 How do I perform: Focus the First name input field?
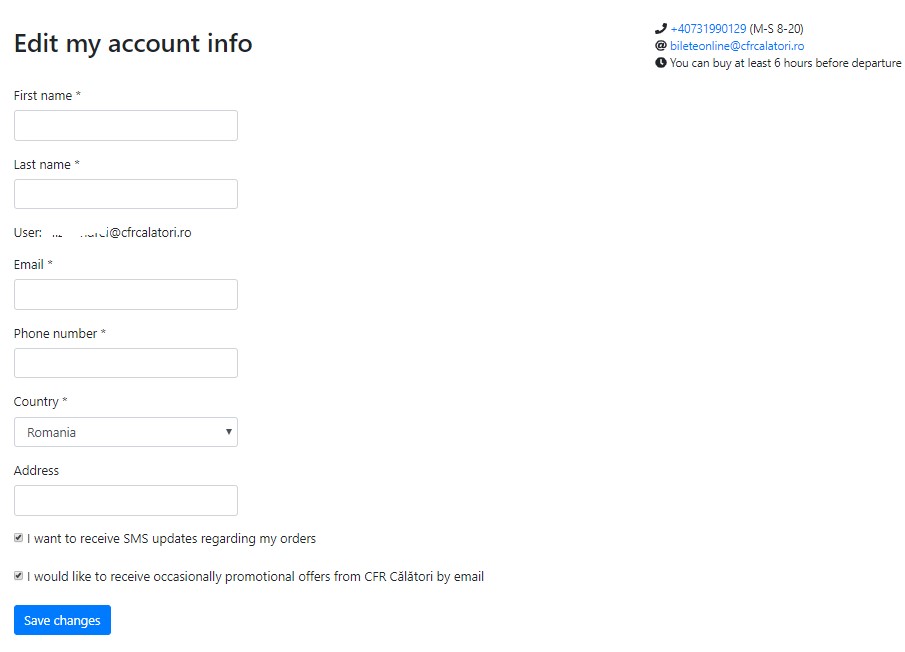tap(126, 125)
